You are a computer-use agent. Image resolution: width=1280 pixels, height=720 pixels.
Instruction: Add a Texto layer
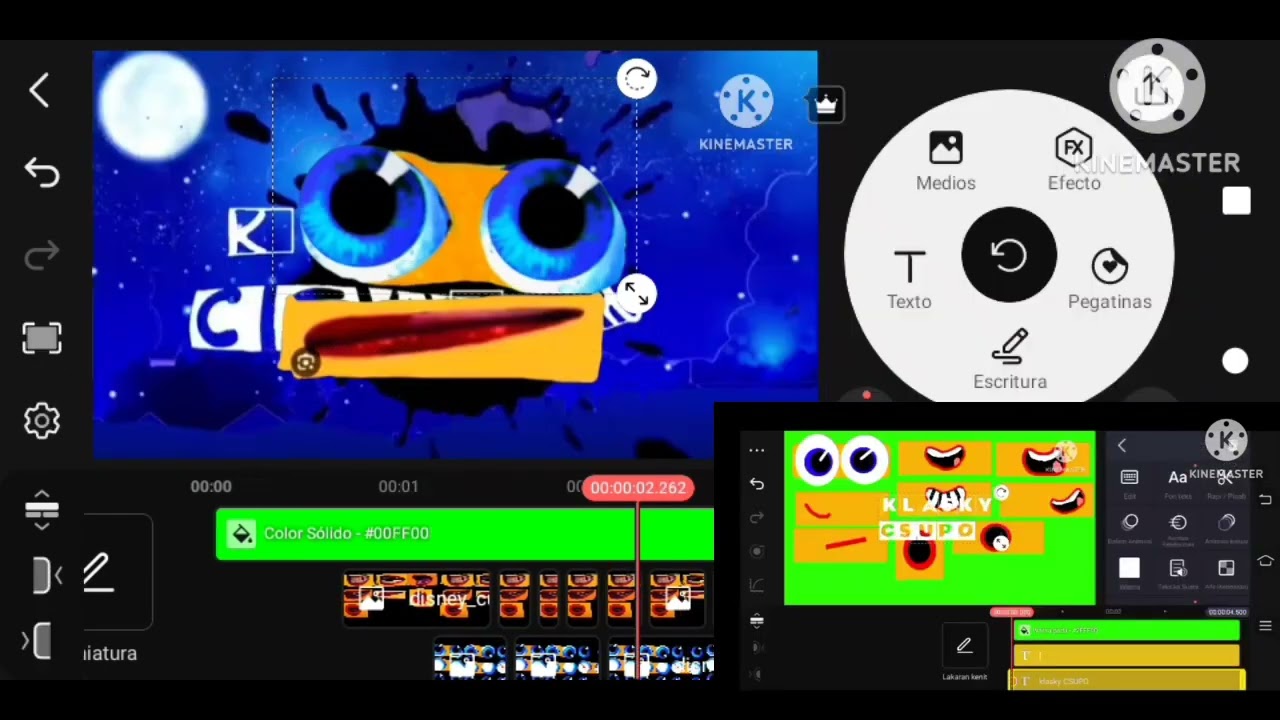click(909, 281)
